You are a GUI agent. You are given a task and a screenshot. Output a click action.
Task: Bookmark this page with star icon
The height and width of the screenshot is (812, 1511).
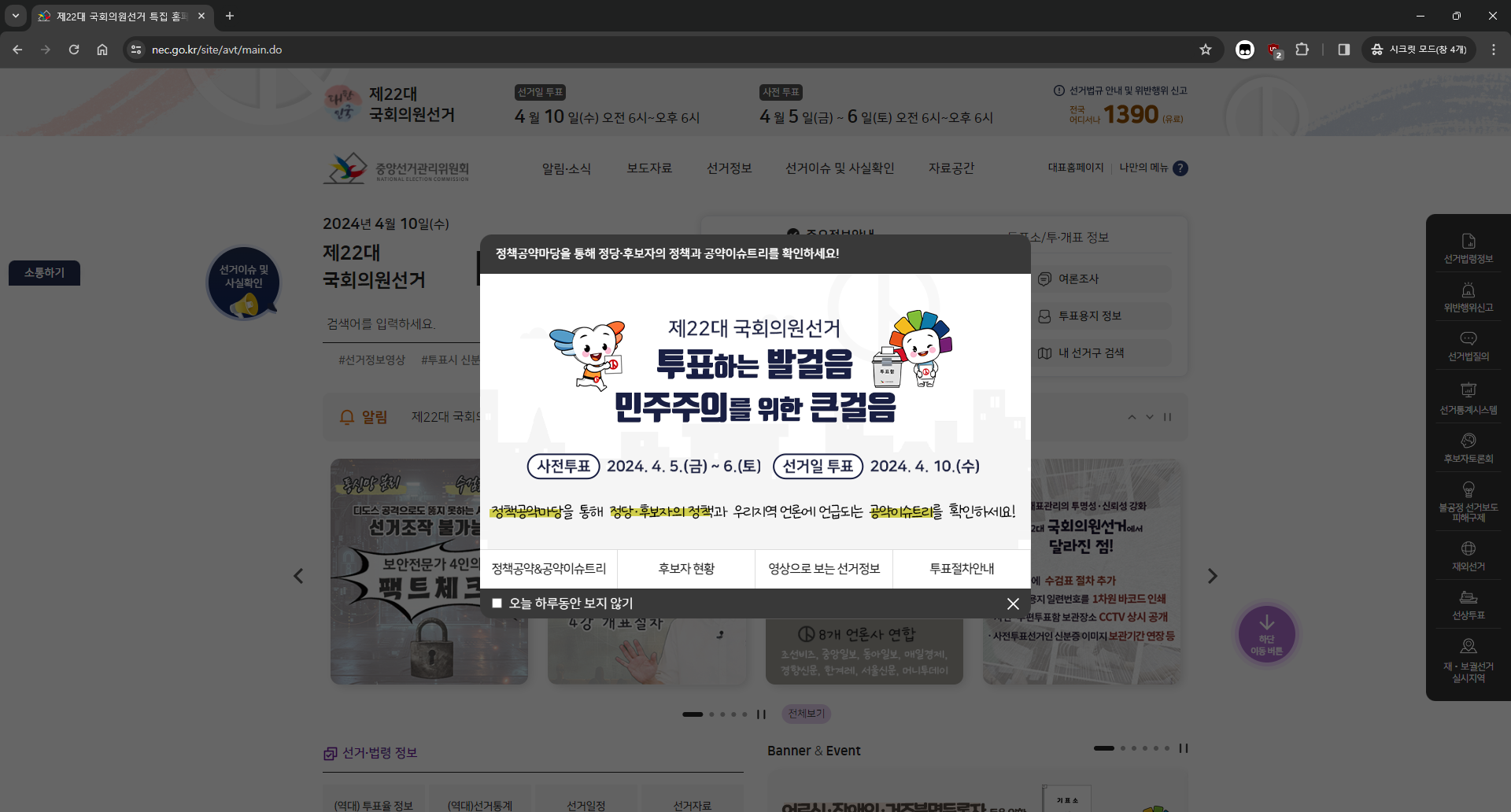(x=1205, y=50)
